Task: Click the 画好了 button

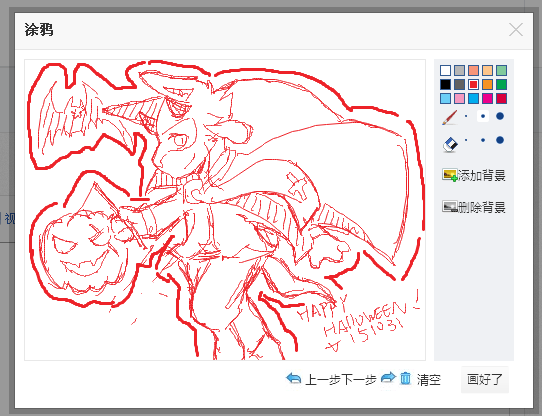Action: [485, 379]
